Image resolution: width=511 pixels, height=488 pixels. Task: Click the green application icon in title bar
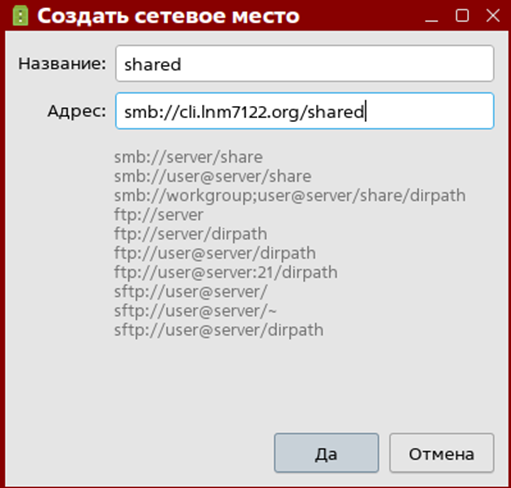(x=20, y=16)
